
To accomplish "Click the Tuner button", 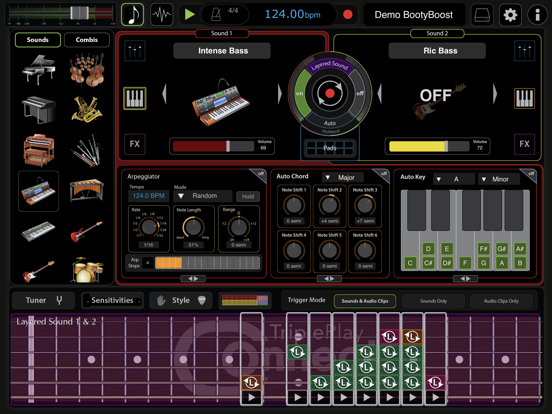I will 43,300.
